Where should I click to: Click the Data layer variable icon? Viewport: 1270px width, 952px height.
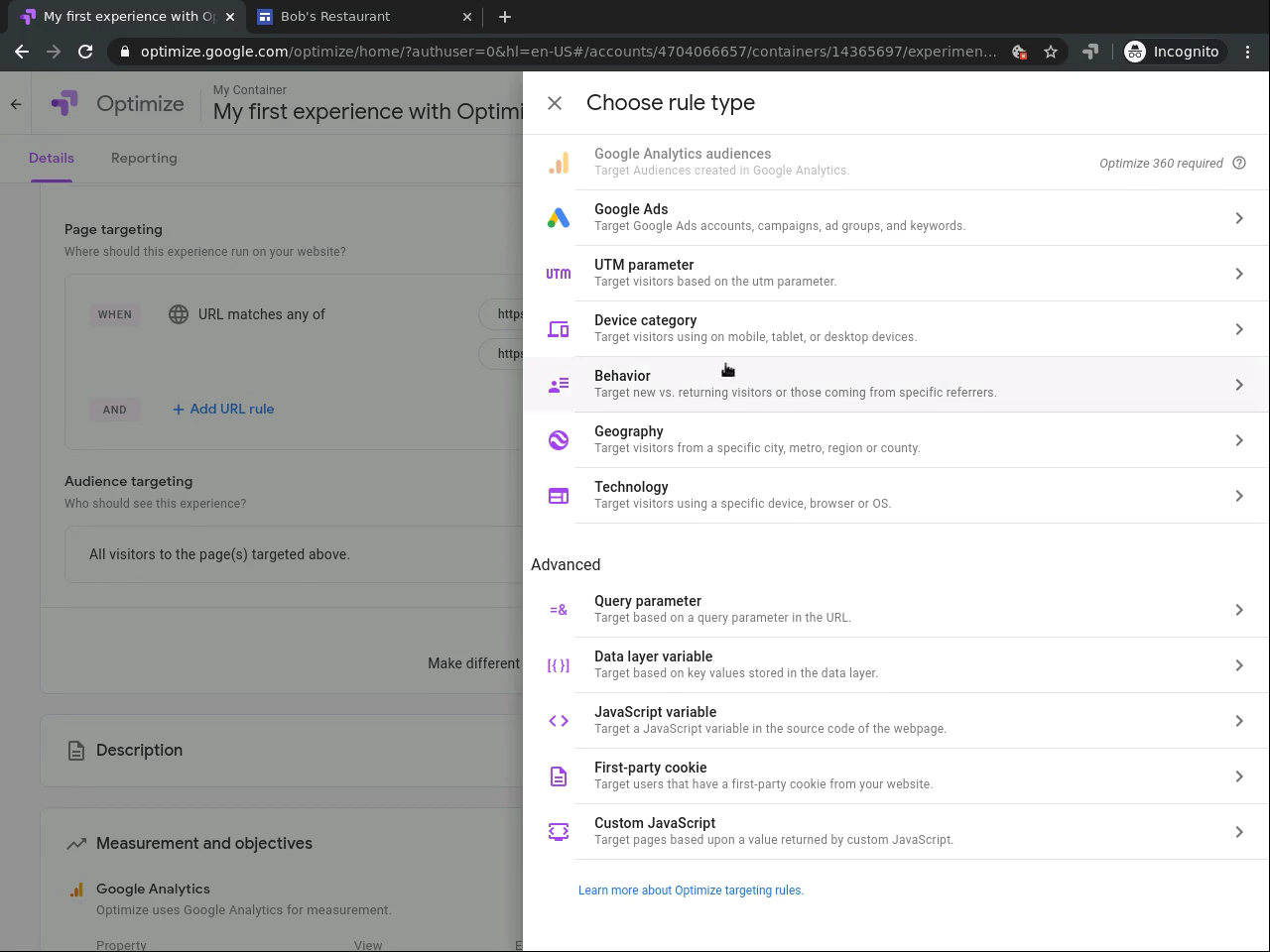[559, 665]
